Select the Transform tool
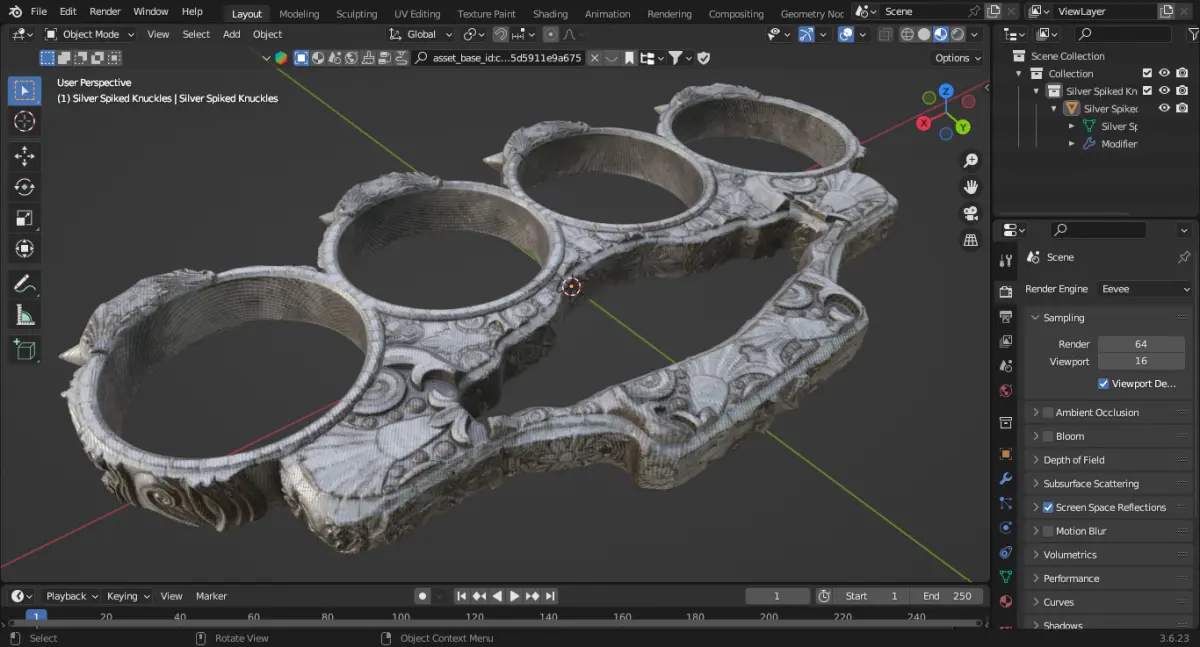The width and height of the screenshot is (1200, 647). point(25,249)
